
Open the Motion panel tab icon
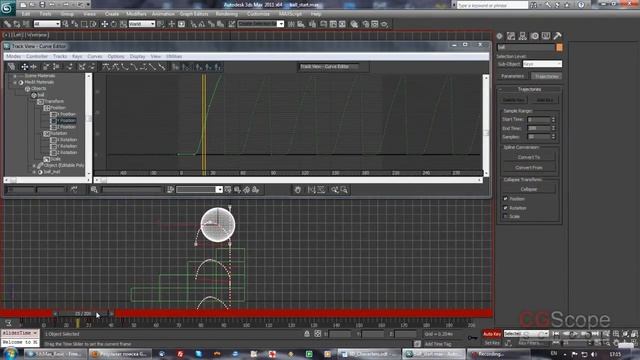pyautogui.click(x=534, y=36)
